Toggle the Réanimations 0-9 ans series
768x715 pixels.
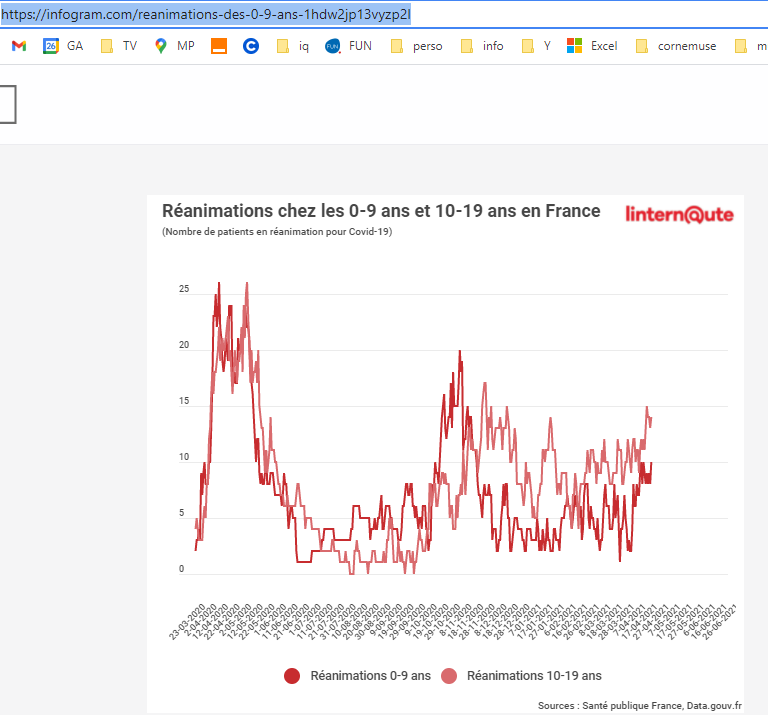370,676
